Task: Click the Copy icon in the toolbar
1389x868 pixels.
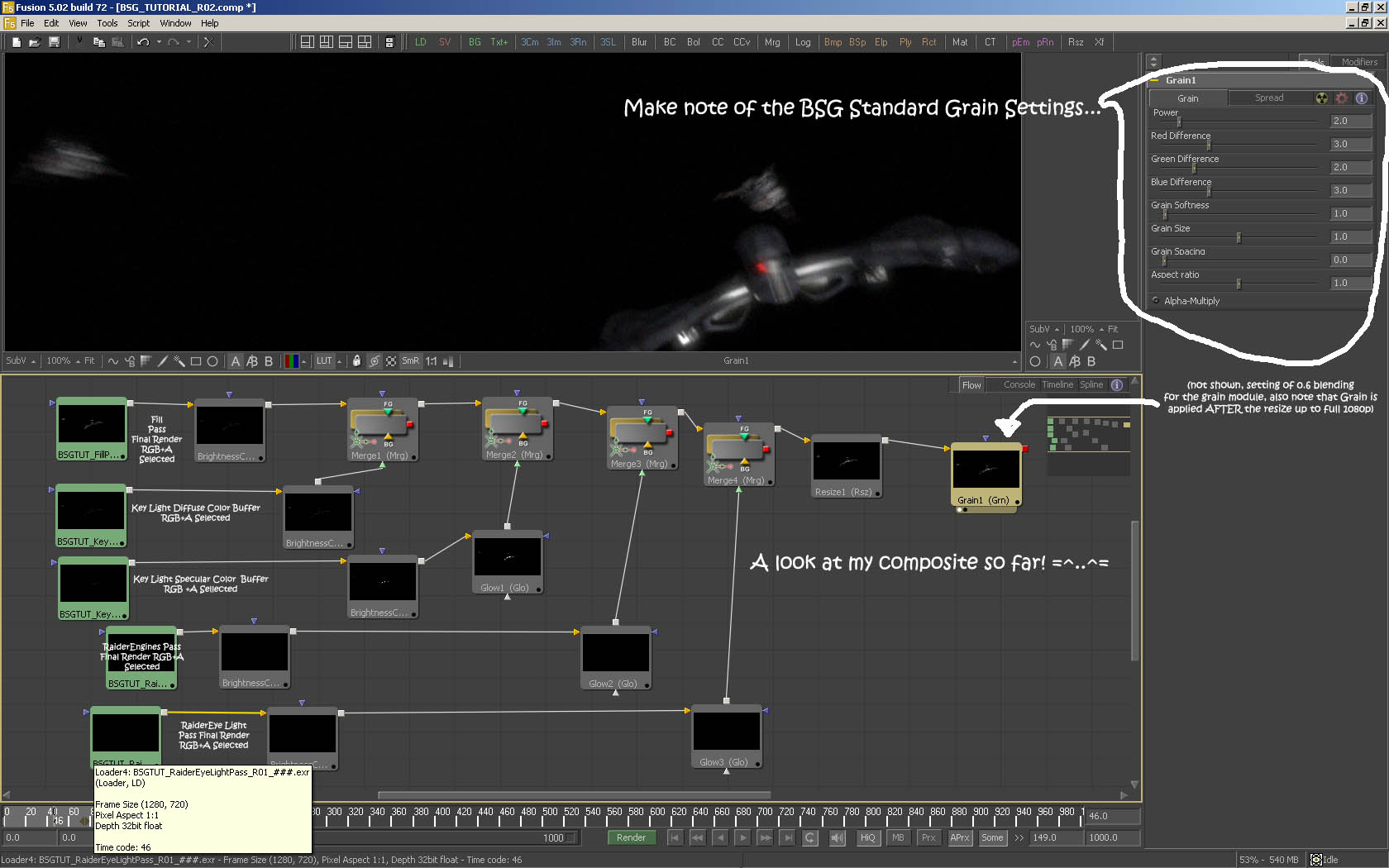Action: [x=98, y=42]
